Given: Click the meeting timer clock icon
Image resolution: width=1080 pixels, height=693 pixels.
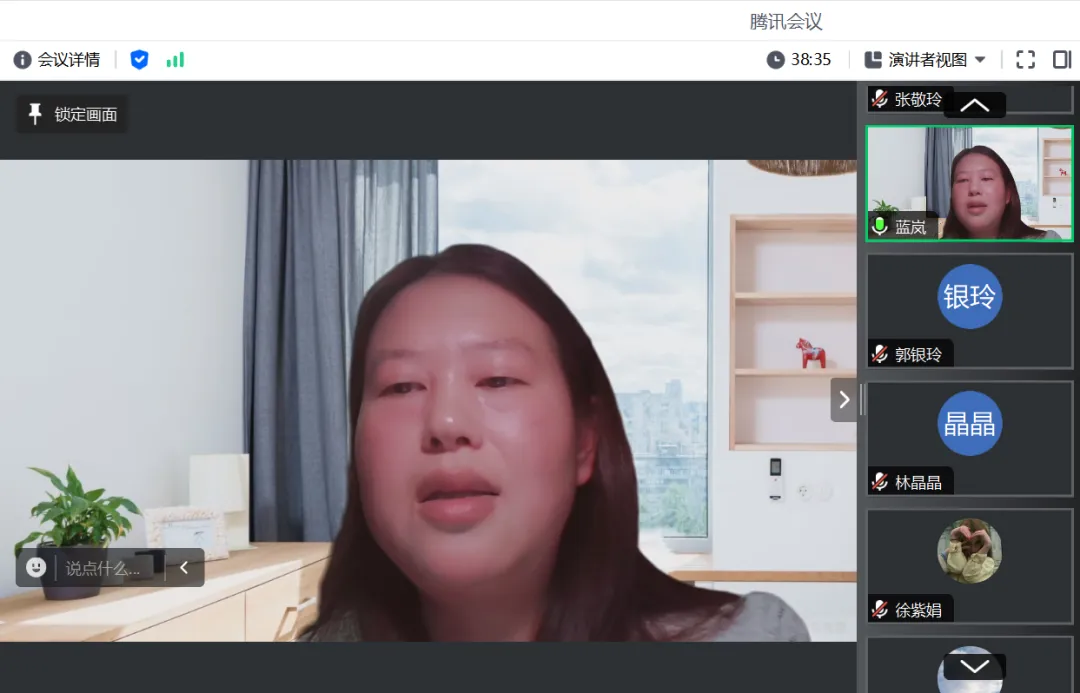Looking at the screenshot, I should click(775, 60).
